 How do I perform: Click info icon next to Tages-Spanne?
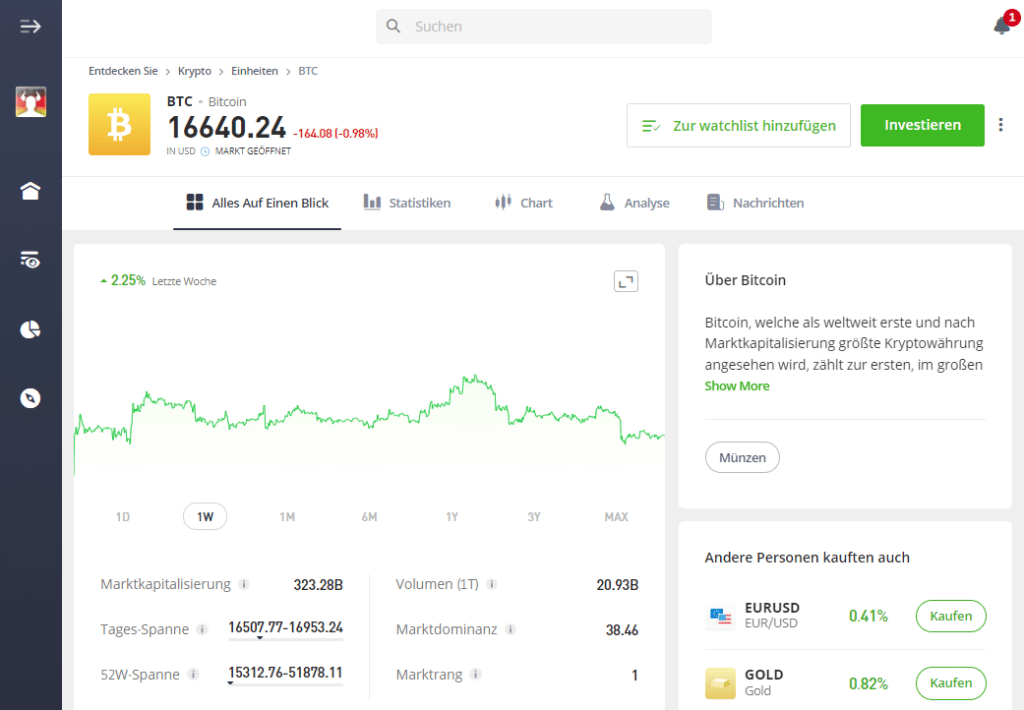(202, 629)
